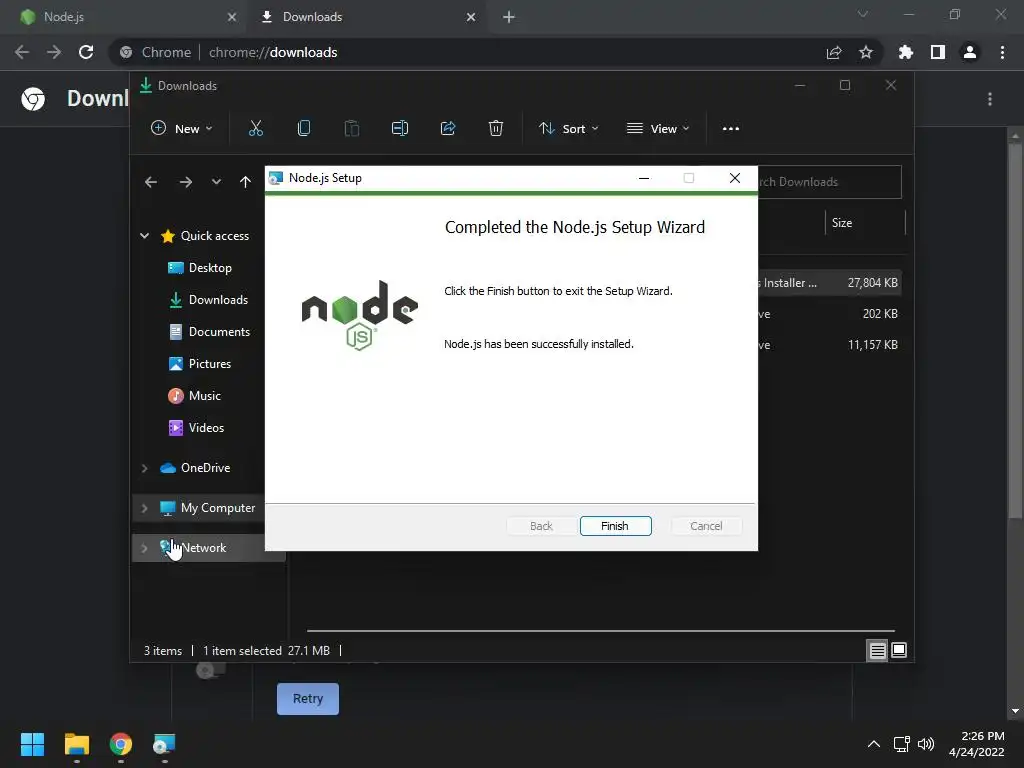Select the 202 KB file row

point(829,314)
